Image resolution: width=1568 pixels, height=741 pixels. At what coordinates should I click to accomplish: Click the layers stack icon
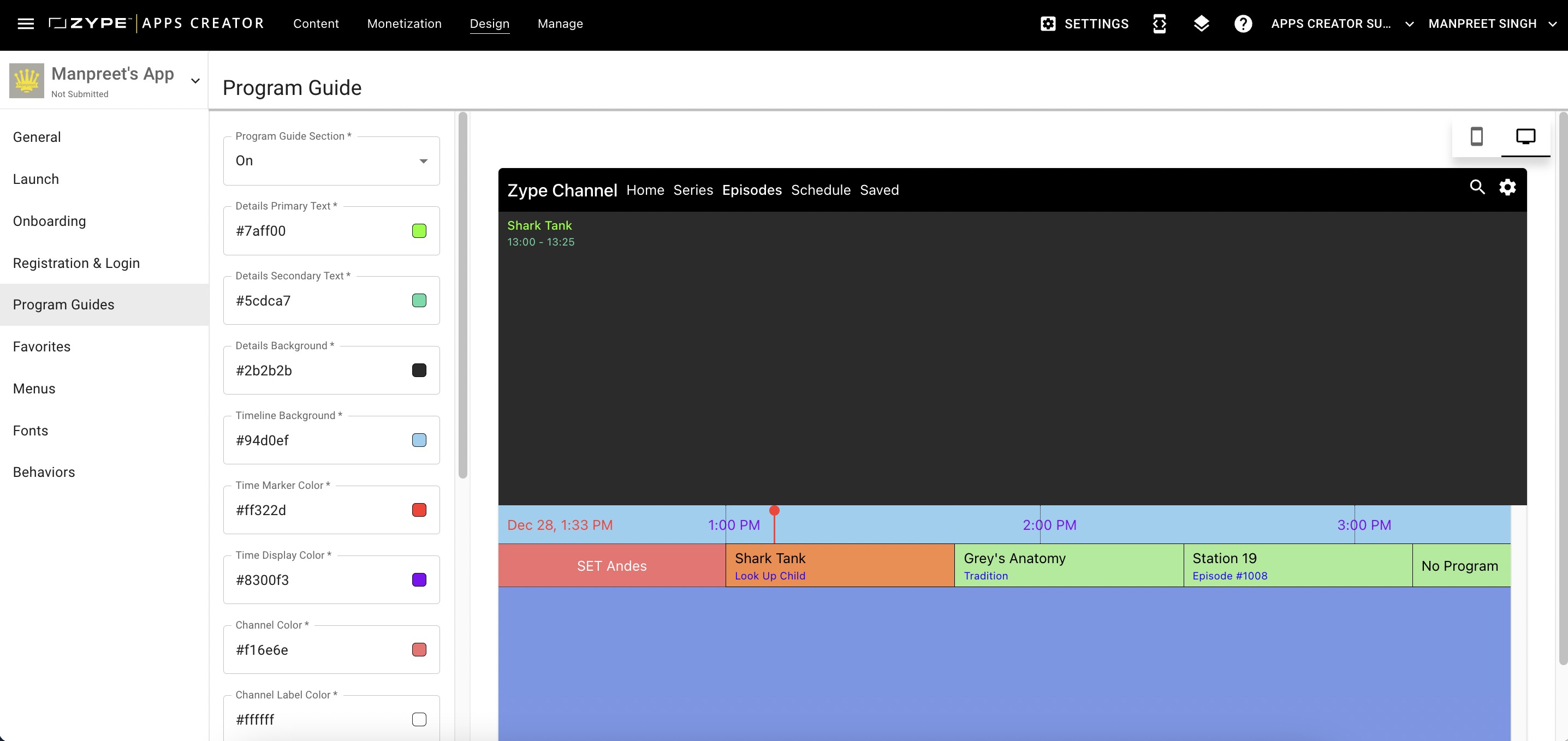tap(1201, 23)
